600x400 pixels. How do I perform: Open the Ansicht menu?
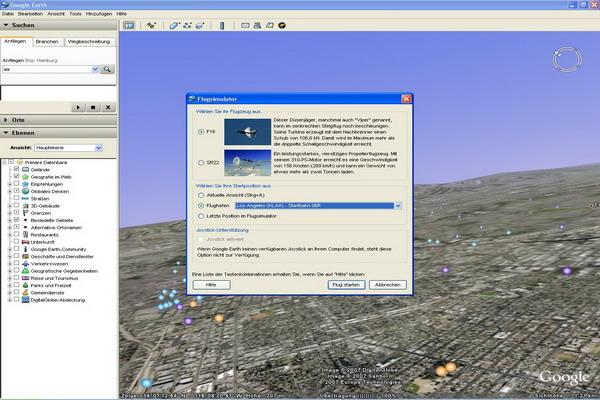point(56,14)
